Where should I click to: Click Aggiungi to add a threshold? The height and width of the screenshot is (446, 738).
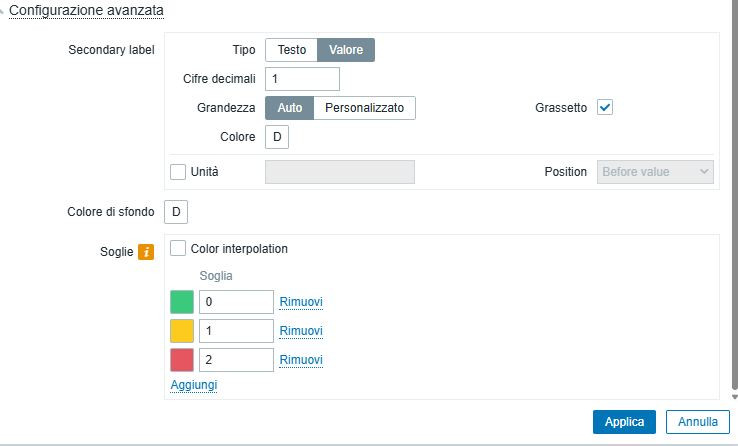pos(194,385)
